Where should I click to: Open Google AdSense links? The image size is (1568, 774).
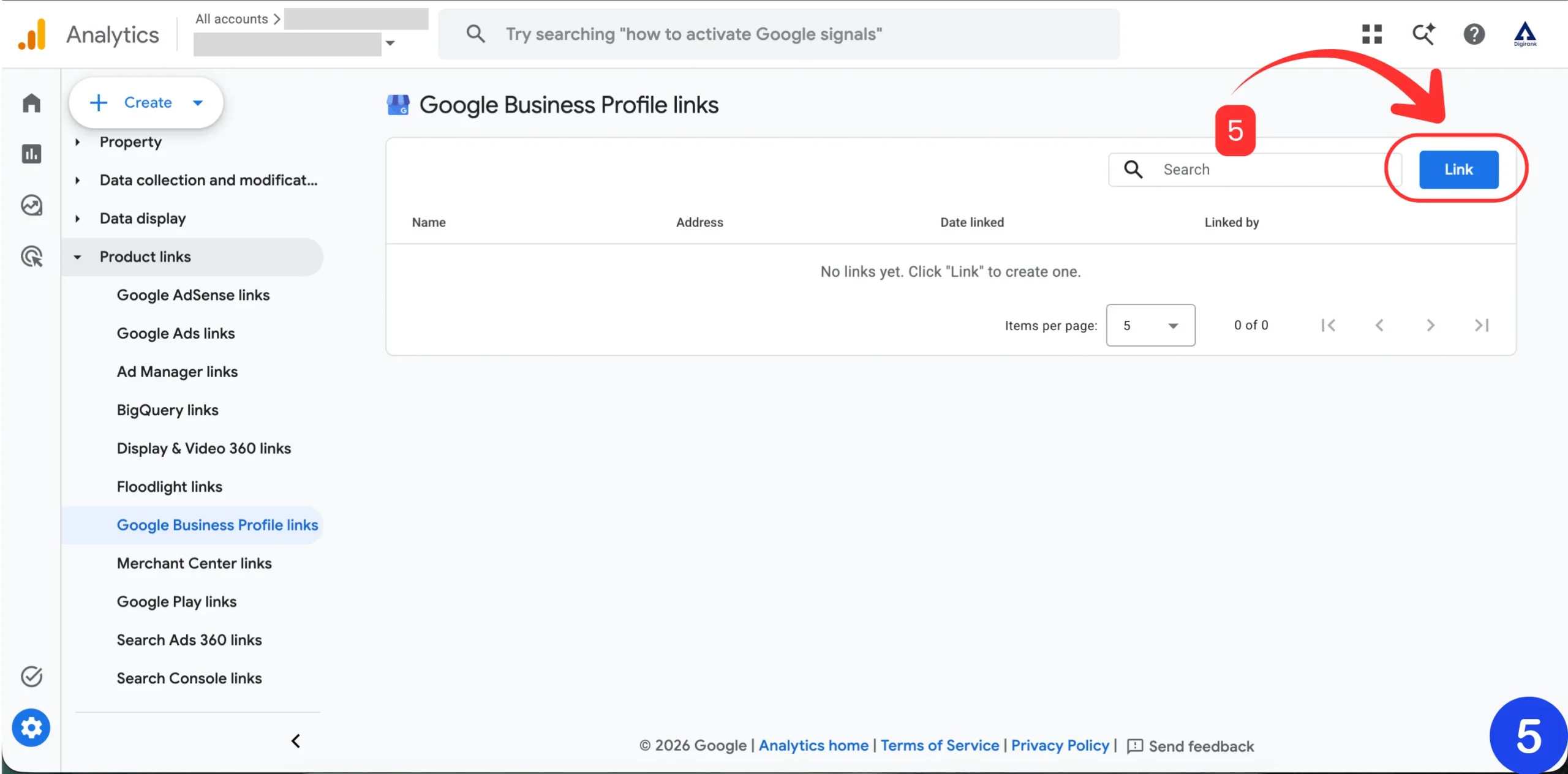point(193,295)
